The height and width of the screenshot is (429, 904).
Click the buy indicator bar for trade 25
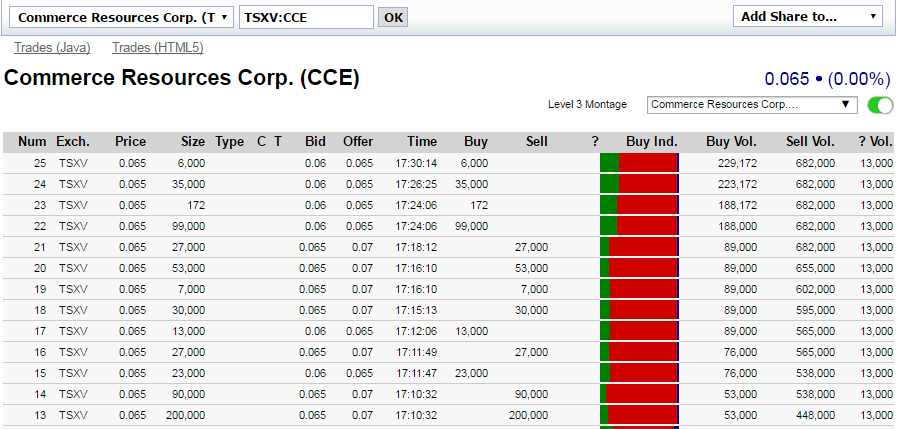pos(639,163)
